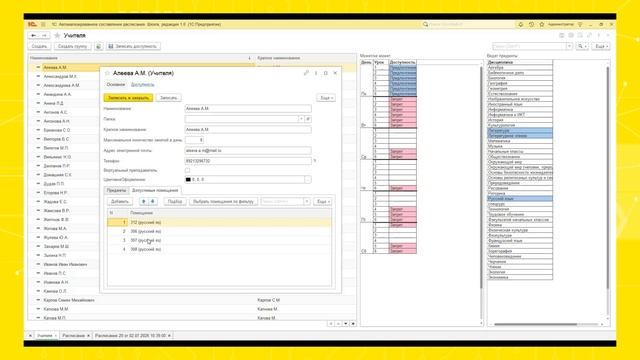Click the link icon in Учителя form header
The image size is (640, 360).
tap(589, 36)
